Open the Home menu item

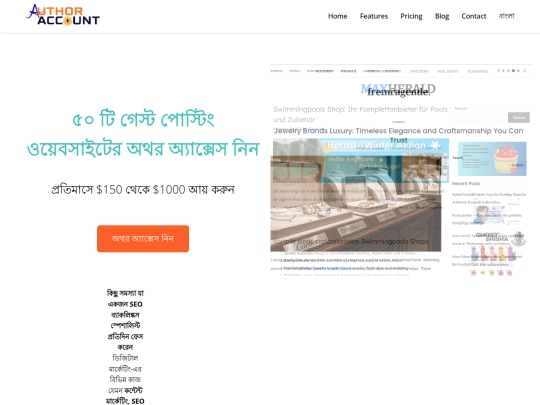click(338, 16)
